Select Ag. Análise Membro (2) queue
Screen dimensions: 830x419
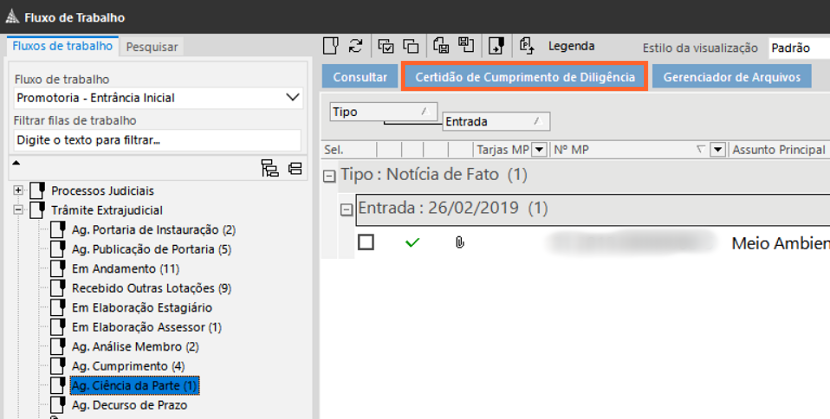point(135,347)
